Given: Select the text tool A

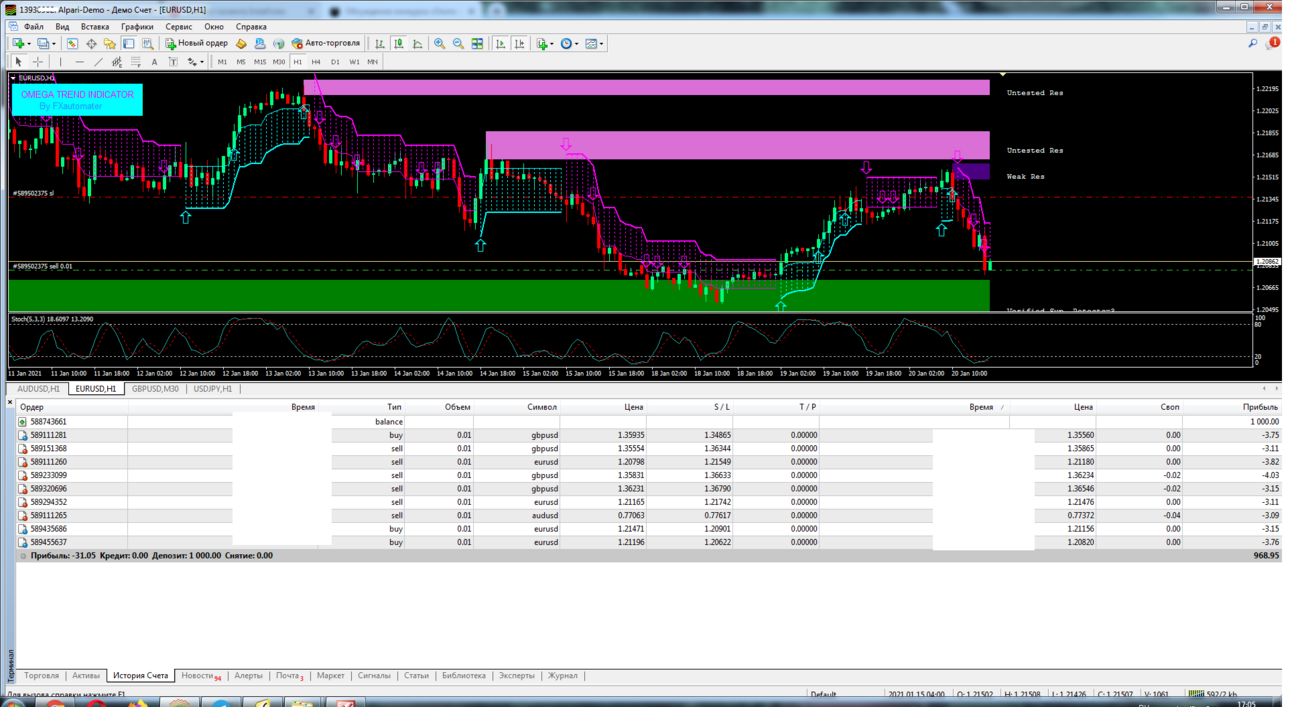Looking at the screenshot, I should point(154,62).
